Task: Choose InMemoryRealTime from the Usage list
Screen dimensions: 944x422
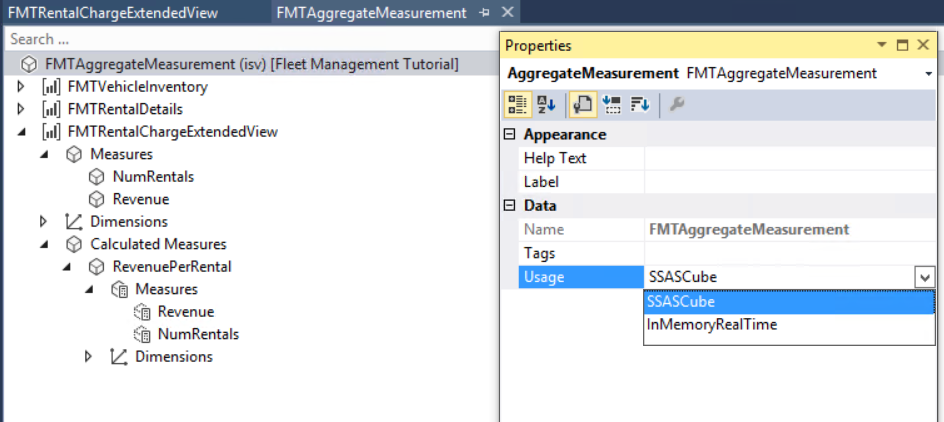Action: point(712,325)
